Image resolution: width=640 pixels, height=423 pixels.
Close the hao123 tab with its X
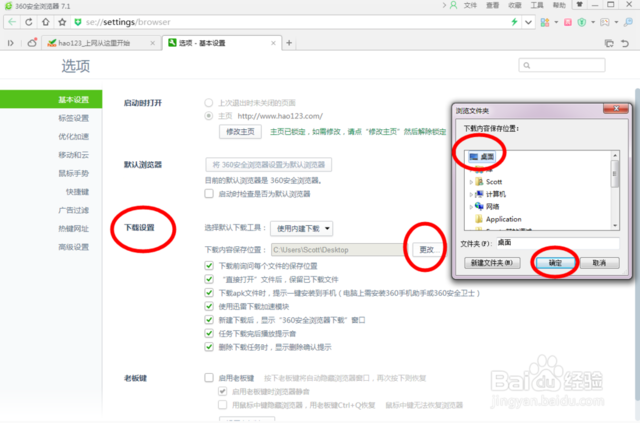point(152,43)
